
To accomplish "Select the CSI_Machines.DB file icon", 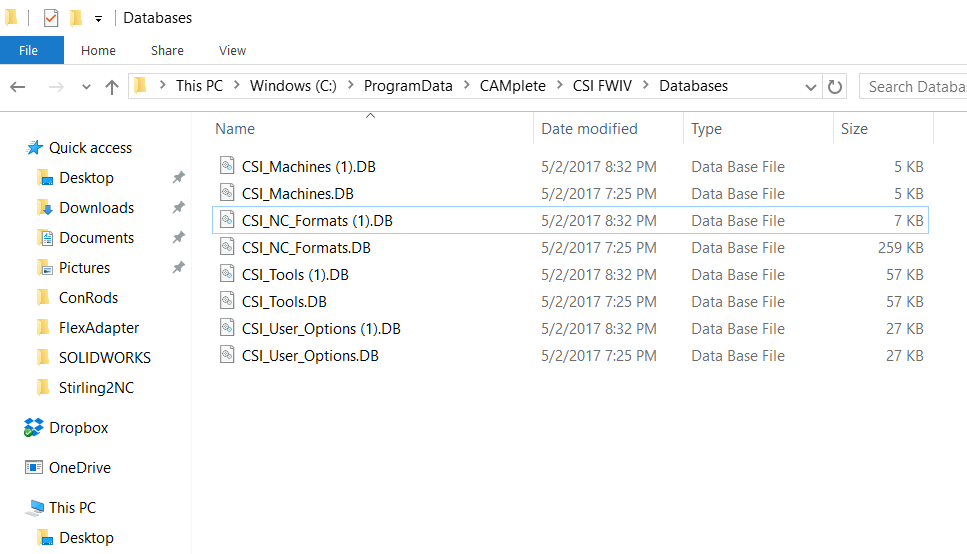I will click(228, 193).
